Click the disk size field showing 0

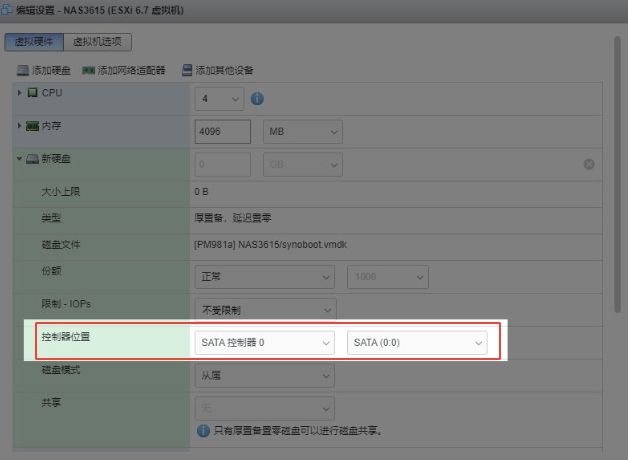[x=223, y=165]
